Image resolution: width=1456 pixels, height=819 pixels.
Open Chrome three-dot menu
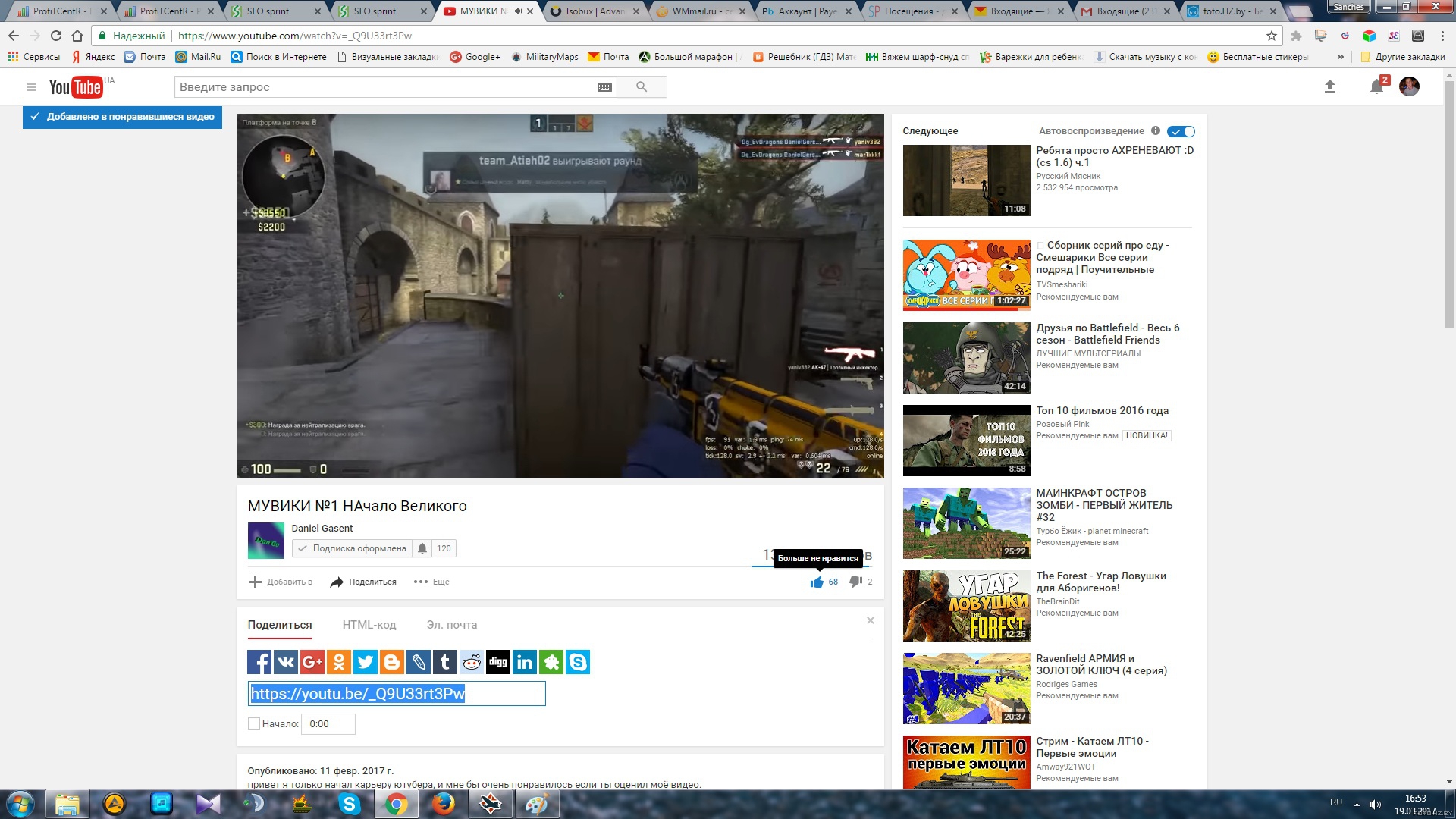click(1442, 36)
